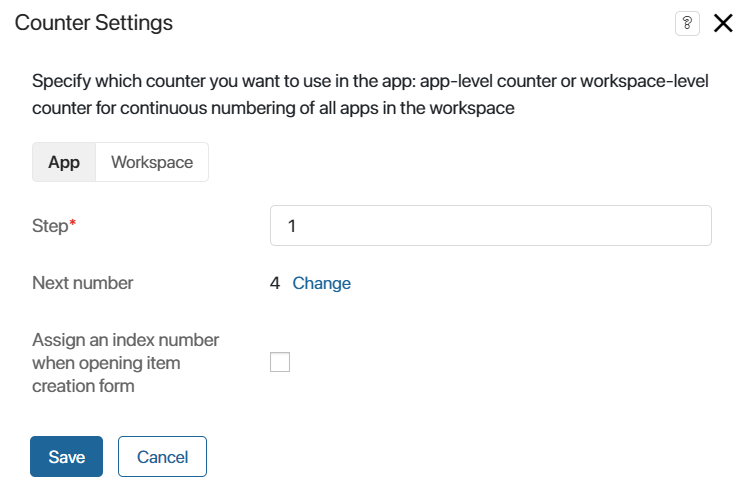Click 'creation form' label line
This screenshot has width=738, height=498.
tap(83, 386)
